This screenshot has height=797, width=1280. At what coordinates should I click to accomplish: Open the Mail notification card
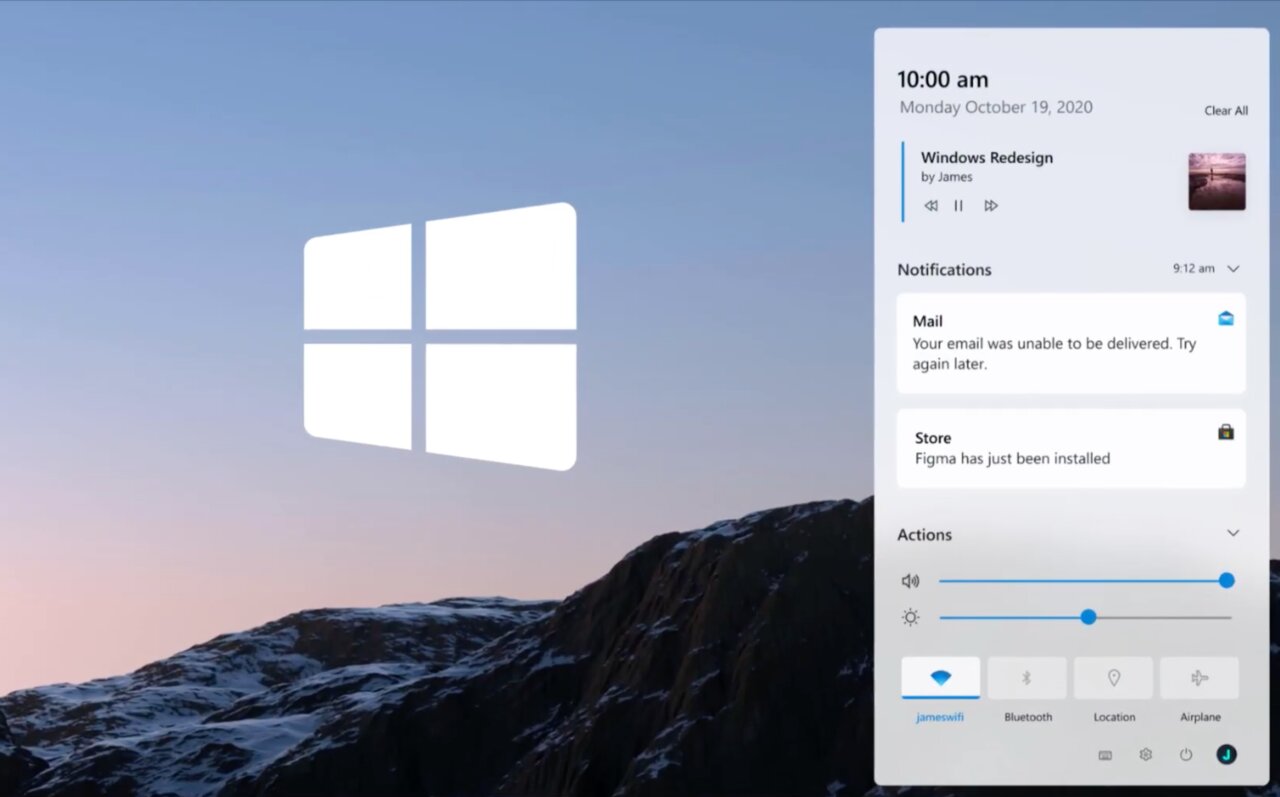pyautogui.click(x=1071, y=343)
